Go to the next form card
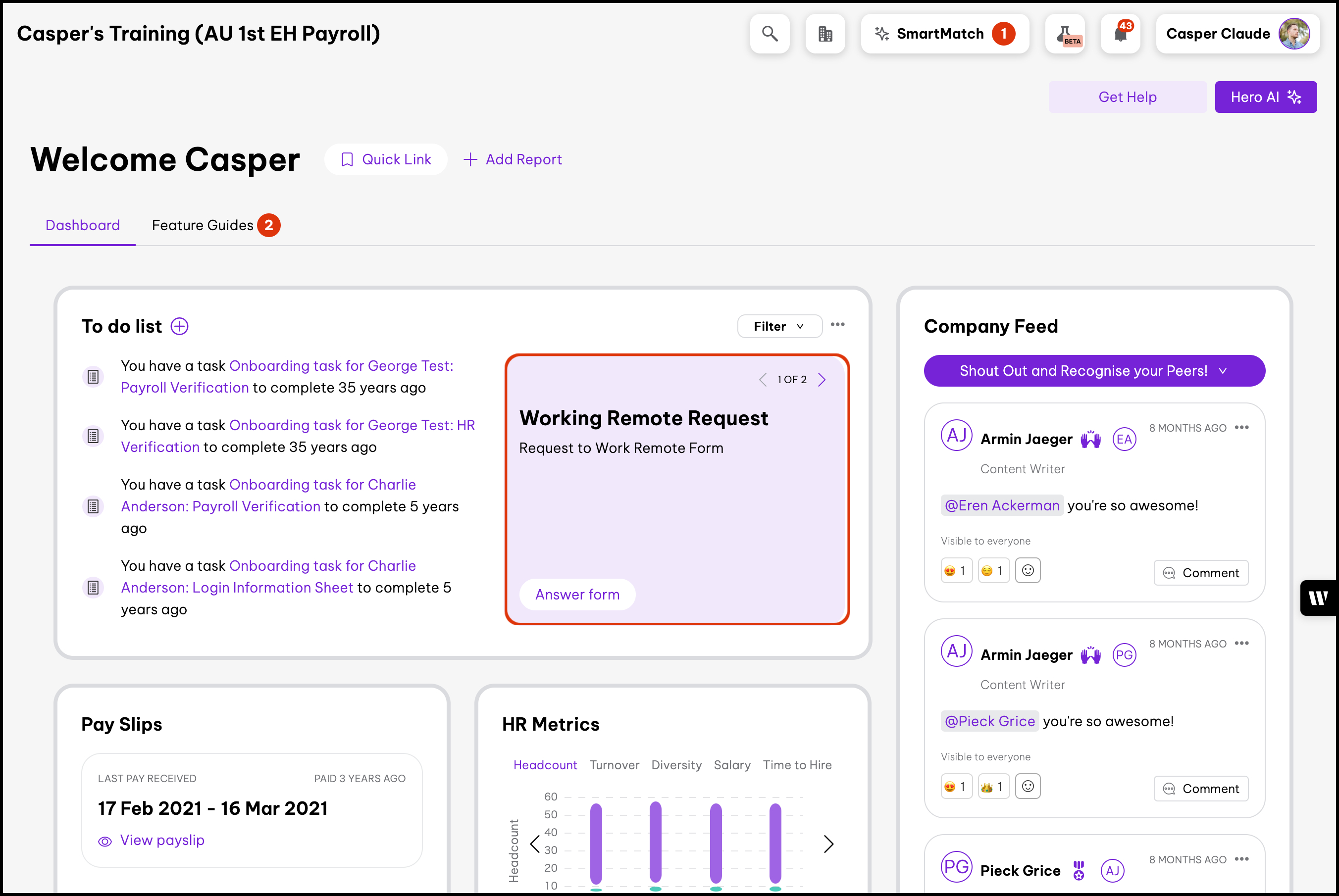The height and width of the screenshot is (896, 1339). (x=822, y=379)
